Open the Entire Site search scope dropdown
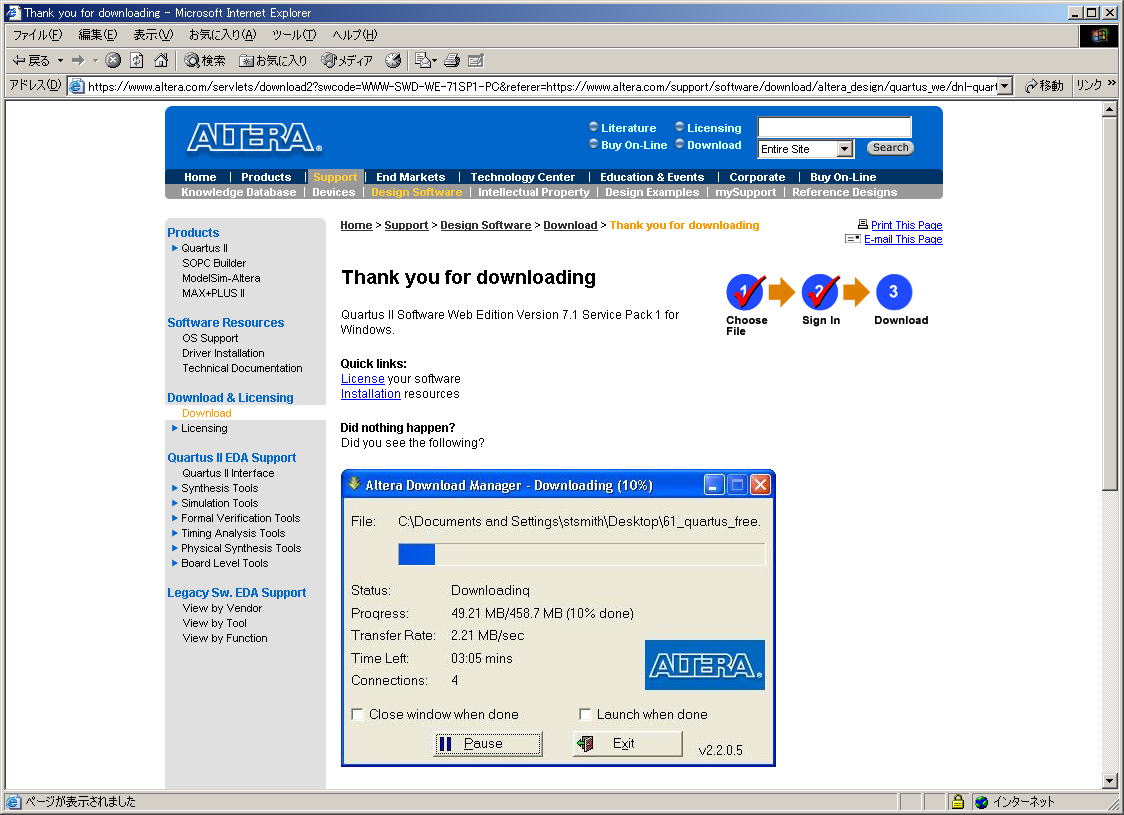Screen dimensions: 1124x815 tap(844, 148)
